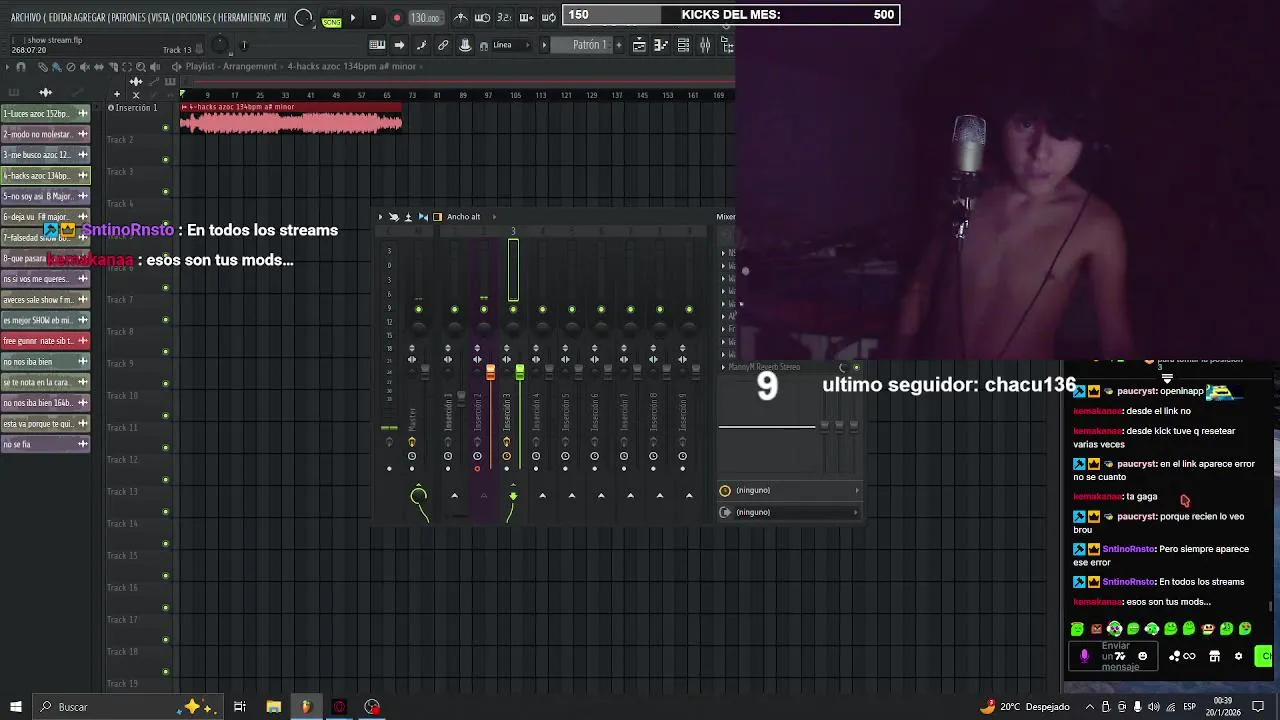Click the orange Inserción 2 volume fader
The width and height of the screenshot is (1280, 720).
[490, 373]
